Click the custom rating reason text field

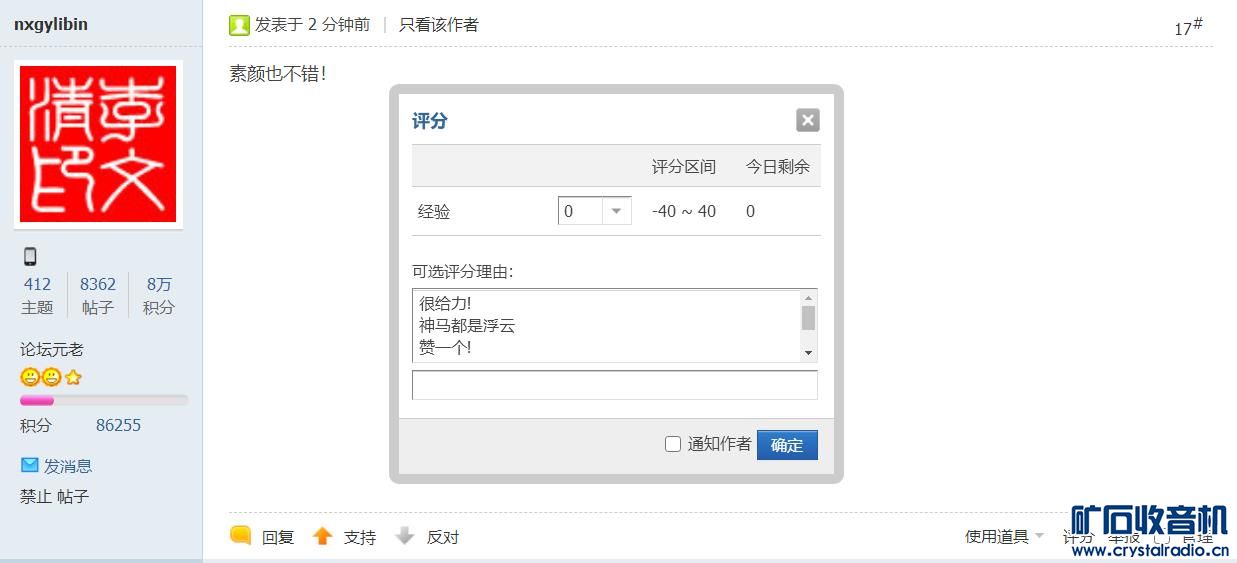click(x=614, y=385)
